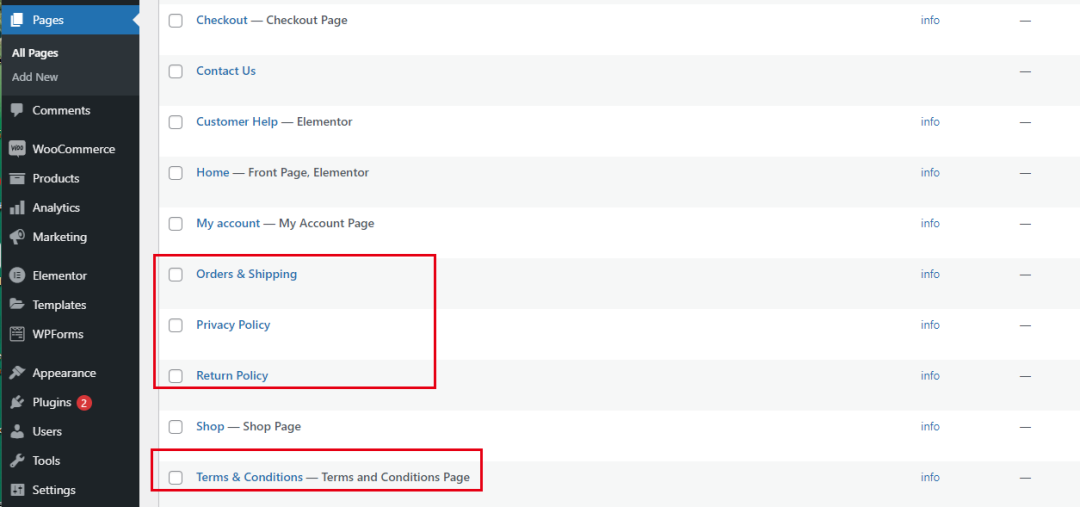Screen dimensions: 1080x507
Task: Open the Return Policy page link
Action: [232, 376]
